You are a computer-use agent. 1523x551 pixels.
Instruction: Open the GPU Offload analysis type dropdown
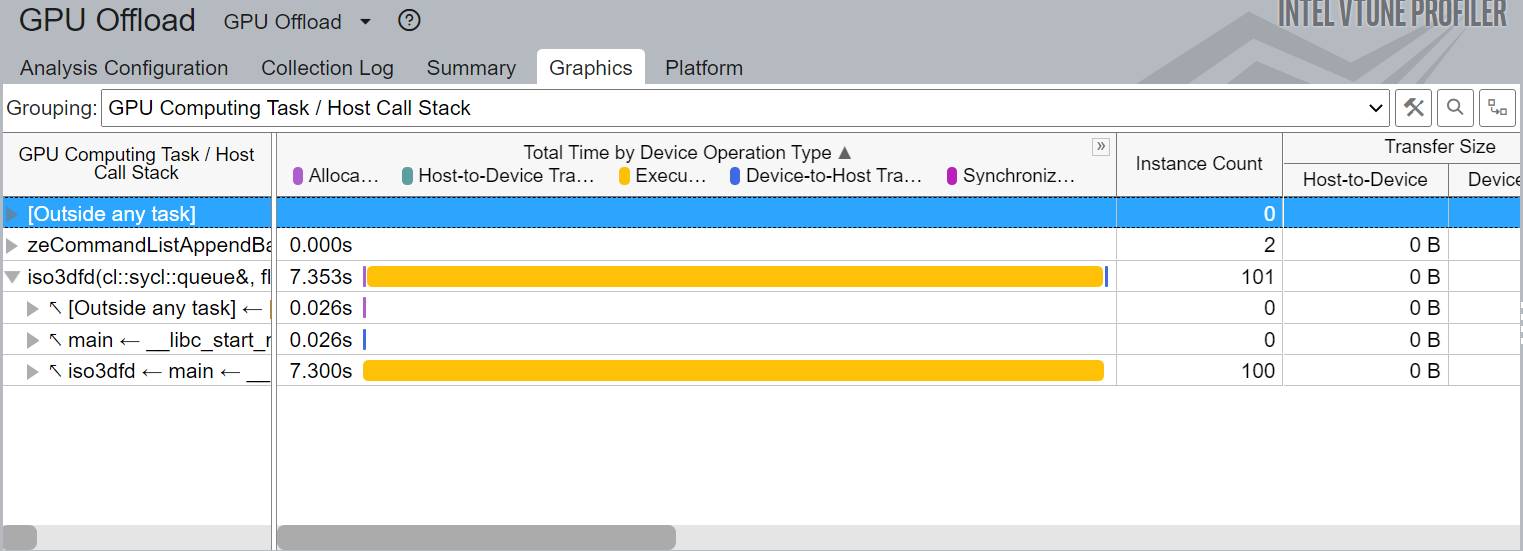[365, 22]
